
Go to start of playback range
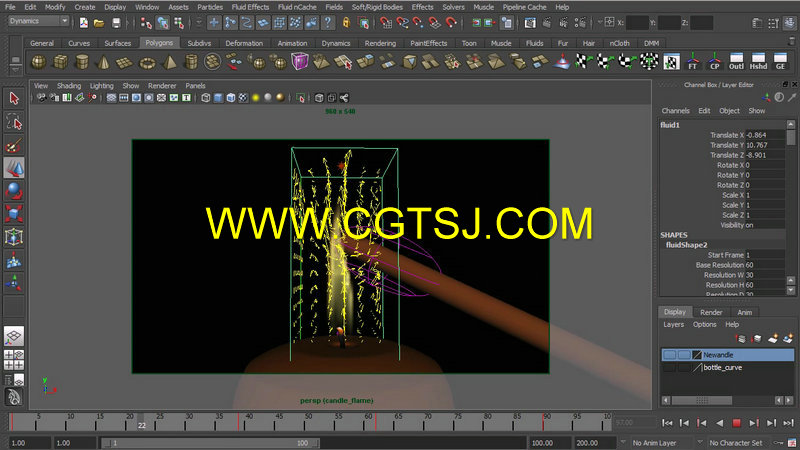667,423
